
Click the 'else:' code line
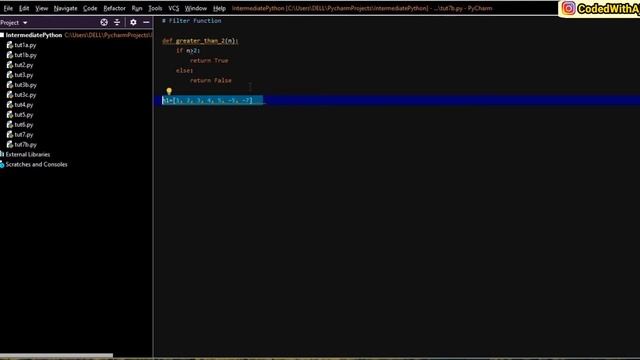184,71
